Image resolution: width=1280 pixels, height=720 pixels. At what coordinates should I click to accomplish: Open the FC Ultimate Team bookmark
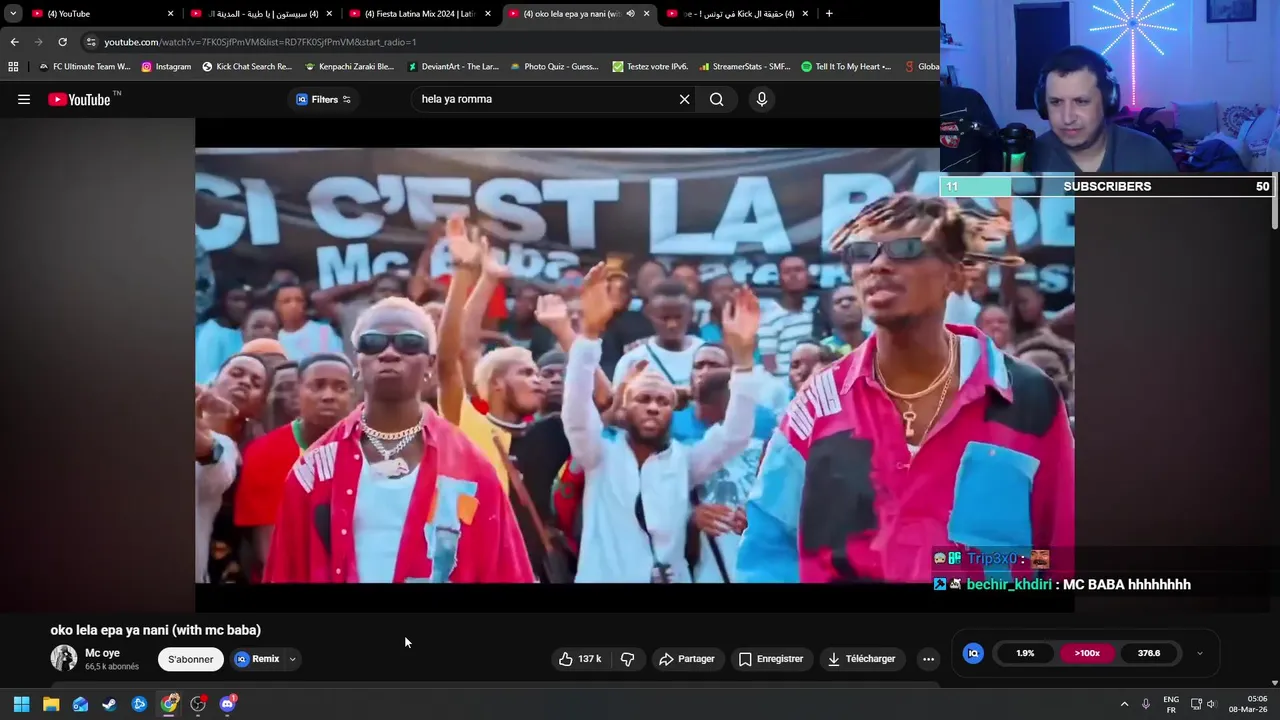click(84, 67)
